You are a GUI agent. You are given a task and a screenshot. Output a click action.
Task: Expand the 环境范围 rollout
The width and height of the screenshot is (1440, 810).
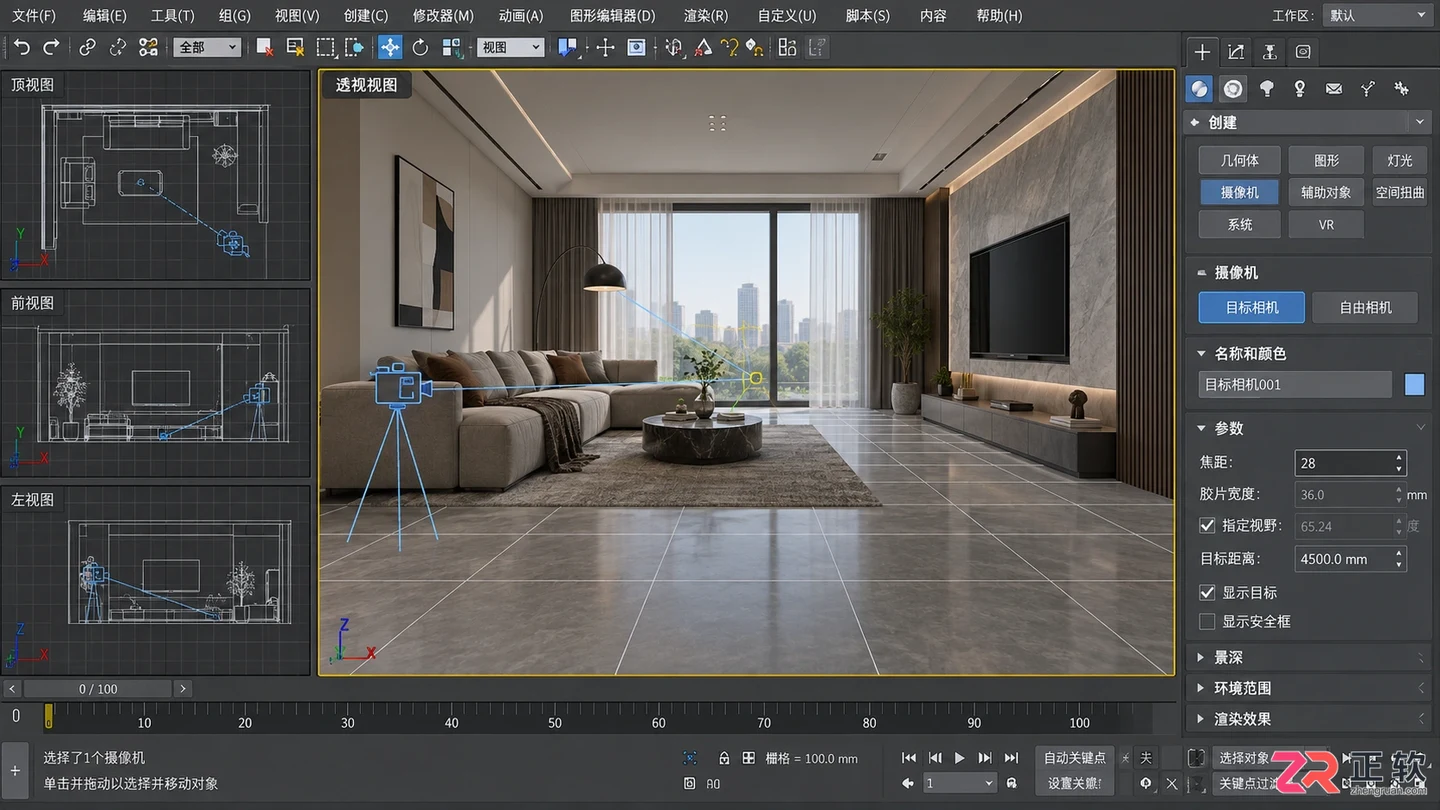pyautogui.click(x=1309, y=688)
